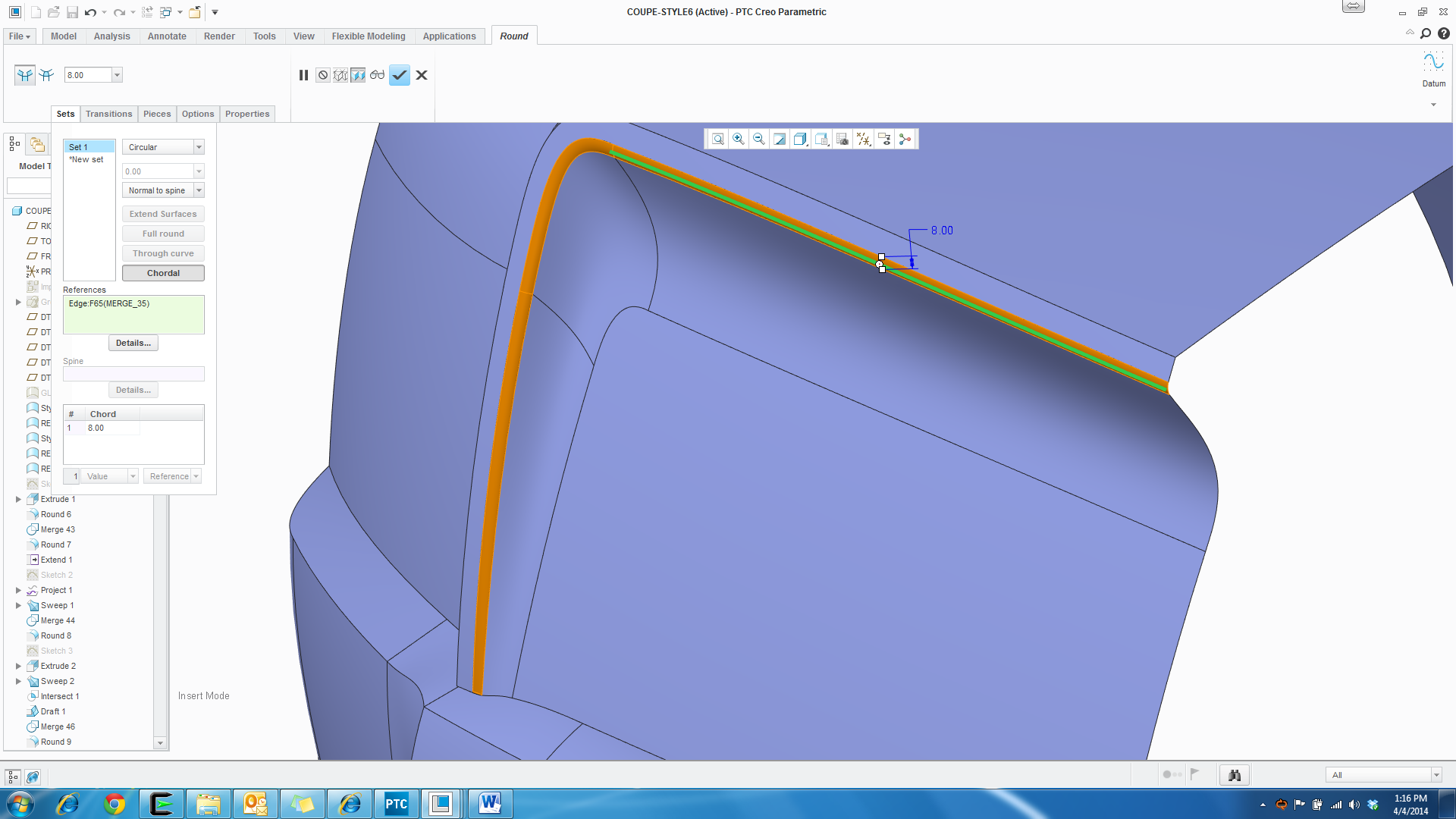Cancel round with X icon
This screenshot has width=1456, height=819.
click(422, 75)
